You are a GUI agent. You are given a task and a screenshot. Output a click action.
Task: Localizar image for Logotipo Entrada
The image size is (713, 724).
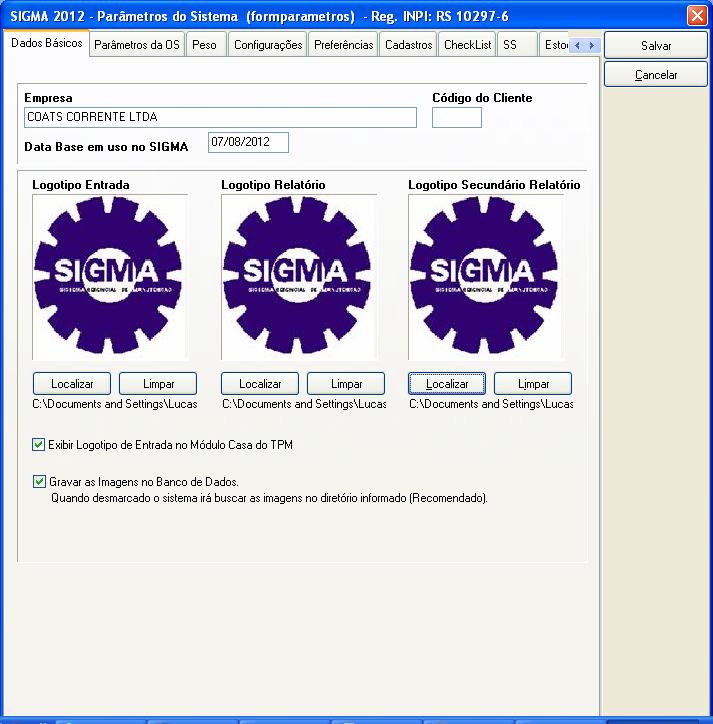(72, 384)
